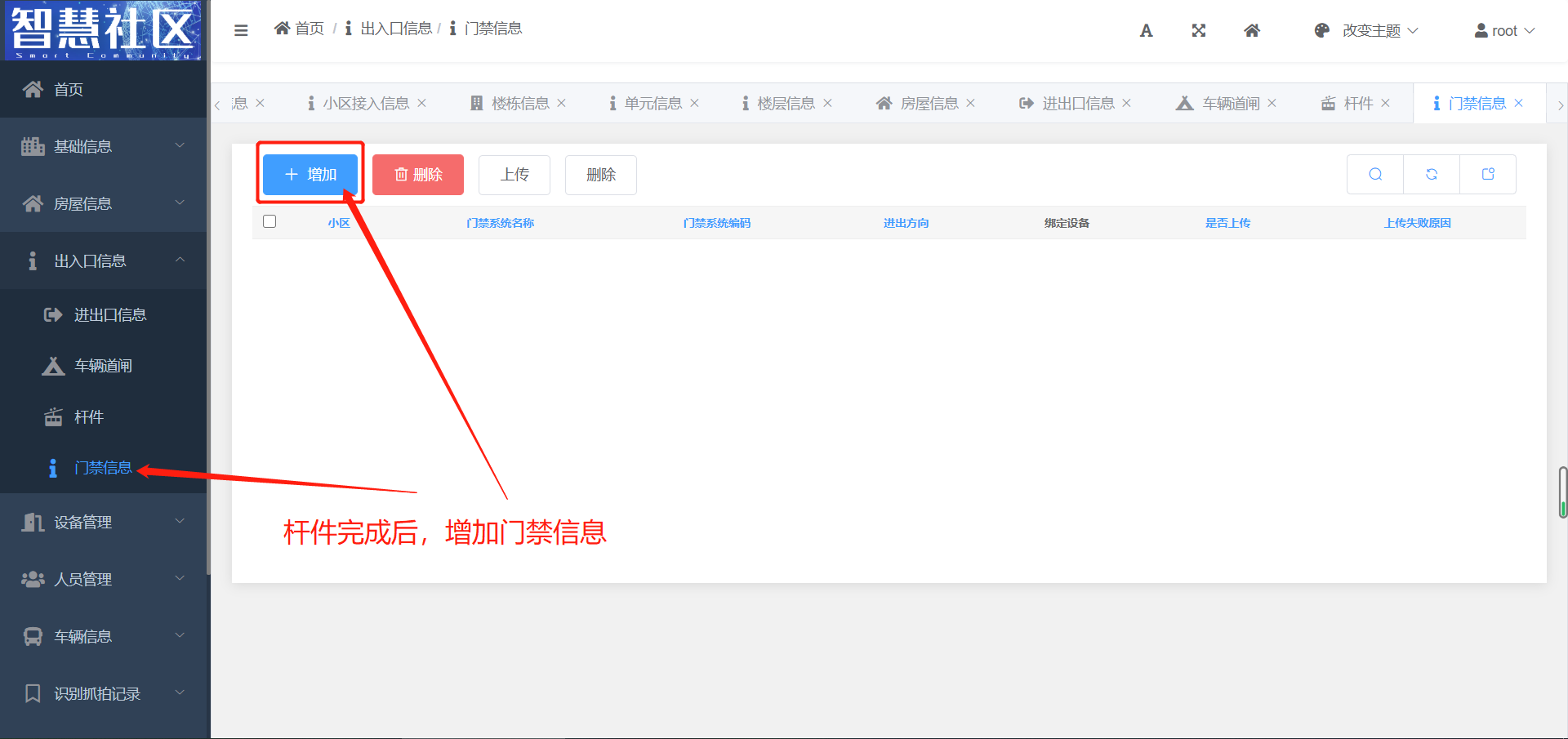Open the 改变主题 theme dropdown
Viewport: 1568px width, 739px height.
1366,31
